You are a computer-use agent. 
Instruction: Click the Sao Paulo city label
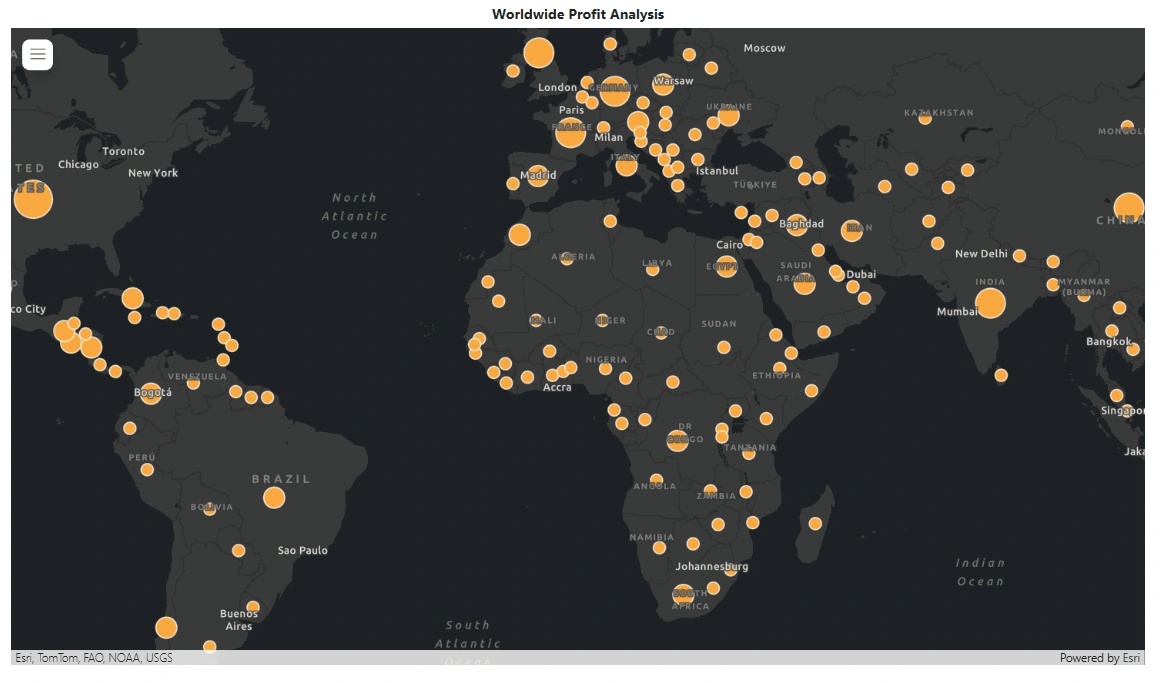pyautogui.click(x=303, y=551)
